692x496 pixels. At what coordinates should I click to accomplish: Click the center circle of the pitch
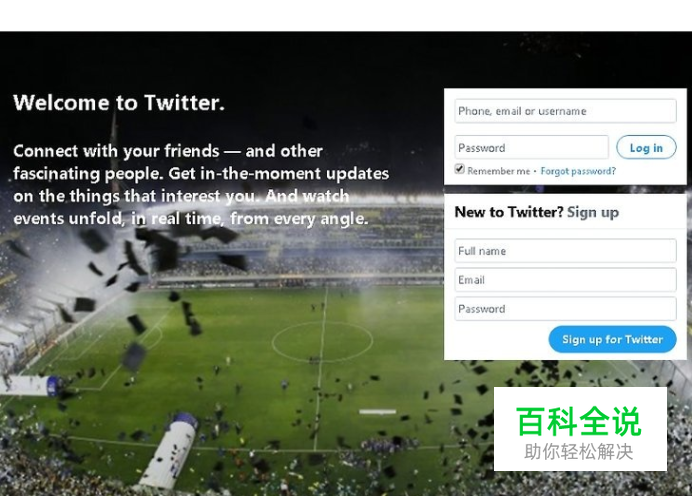(322, 342)
